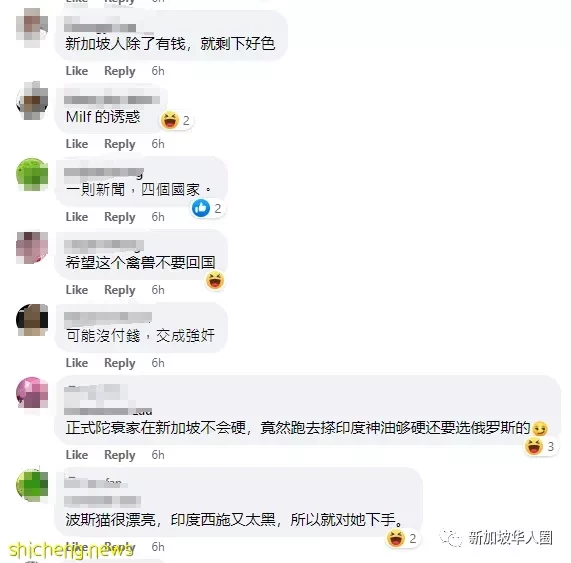
Task: Reply to the 新加坡人除了有钱 comment
Action: click(x=119, y=71)
